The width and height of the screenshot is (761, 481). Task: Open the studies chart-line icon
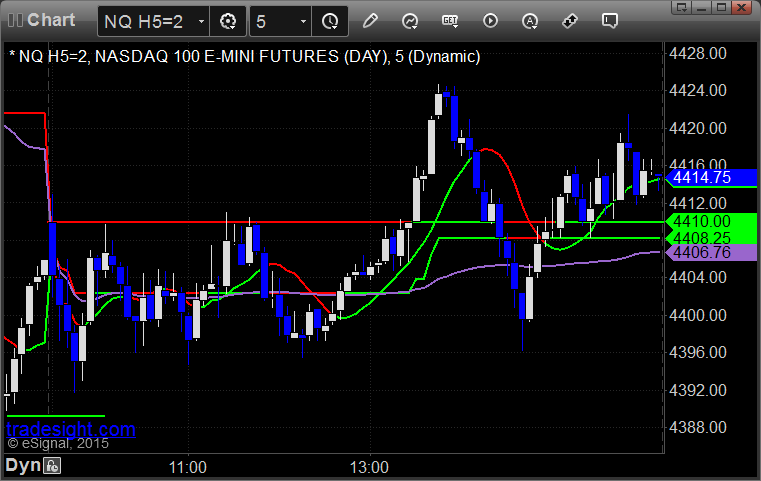coord(410,21)
